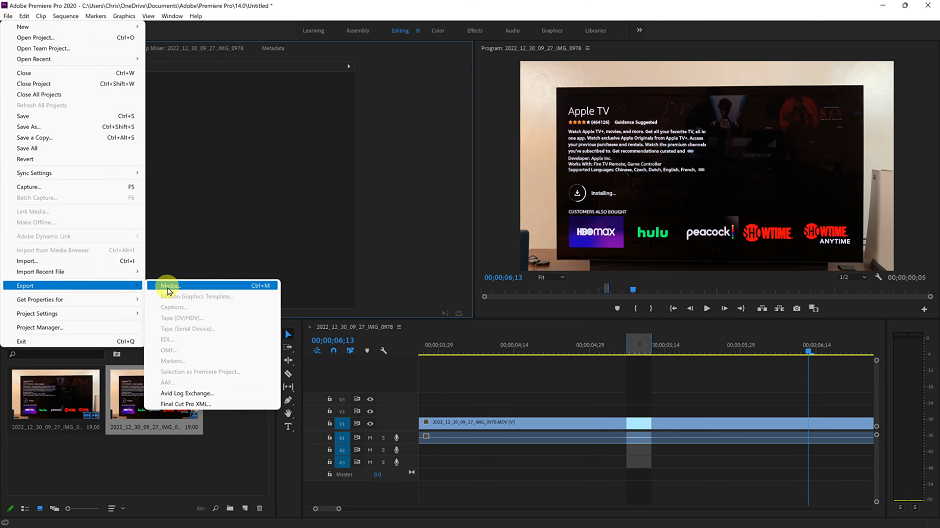Viewport: 940px width, 528px height.
Task: Click timeline timecode 00;00;06;13
Action: [333, 340]
